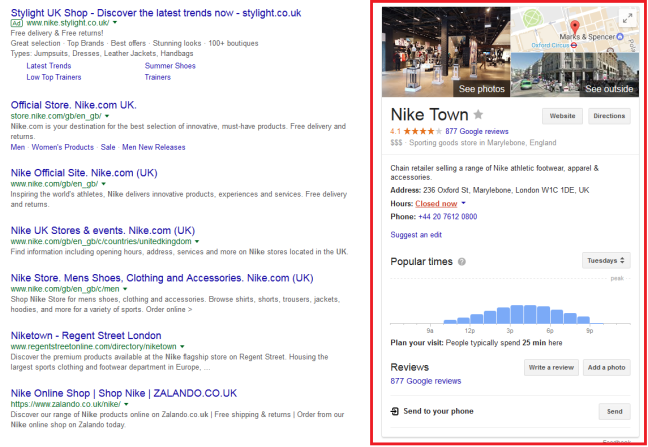Click the Men sitelink
Image resolution: width=648 pixels, height=447 pixels.
[18, 147]
